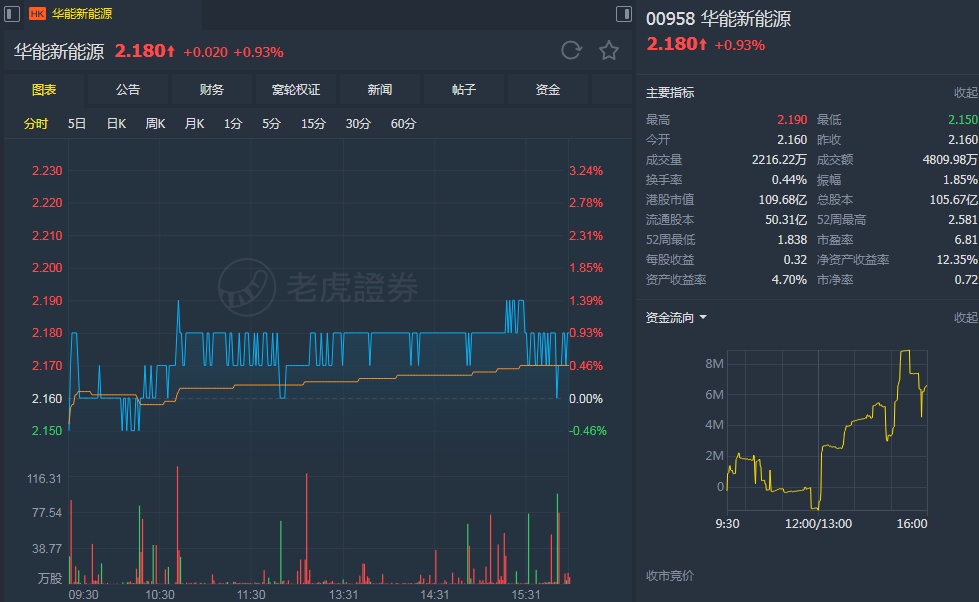Click the 3.24% percent axis label

click(x=586, y=170)
